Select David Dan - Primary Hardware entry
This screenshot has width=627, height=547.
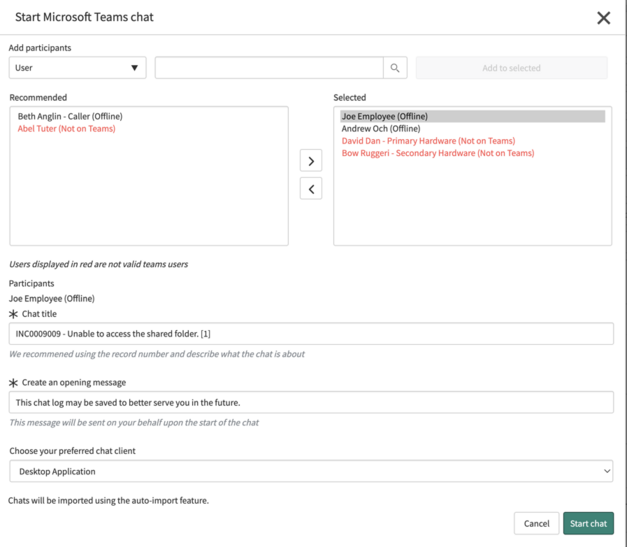pyautogui.click(x=428, y=141)
